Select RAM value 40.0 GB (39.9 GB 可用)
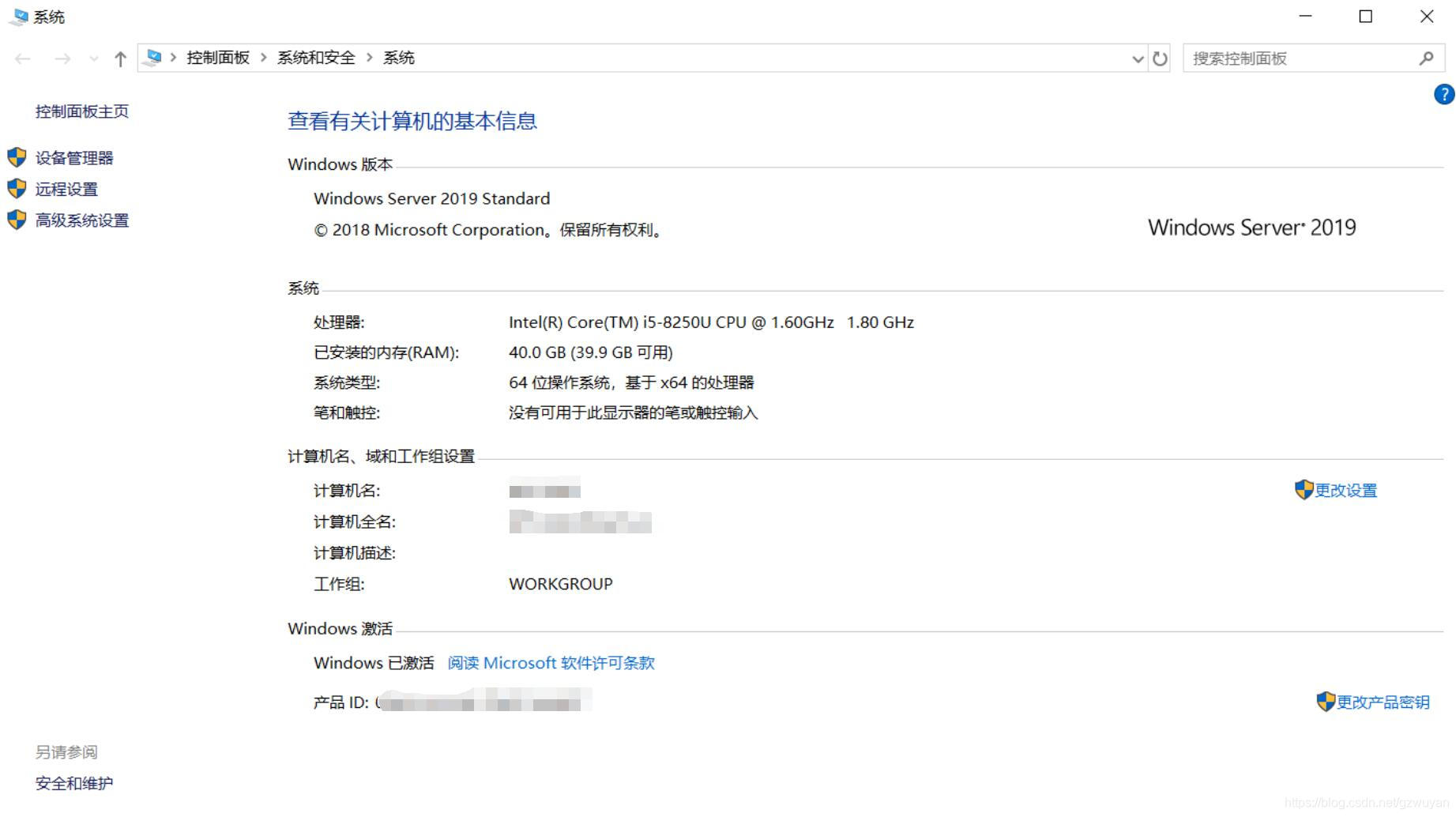The image size is (1456, 817). coord(591,352)
